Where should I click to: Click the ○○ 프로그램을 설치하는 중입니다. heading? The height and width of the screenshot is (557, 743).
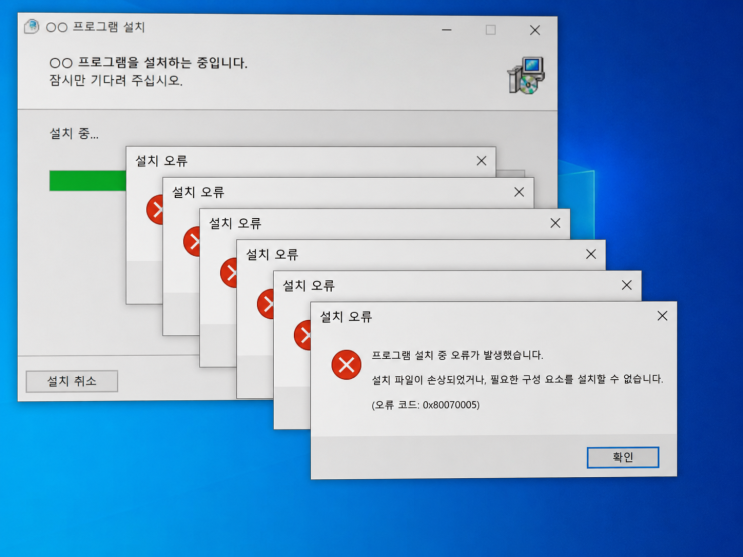pyautogui.click(x=148, y=63)
